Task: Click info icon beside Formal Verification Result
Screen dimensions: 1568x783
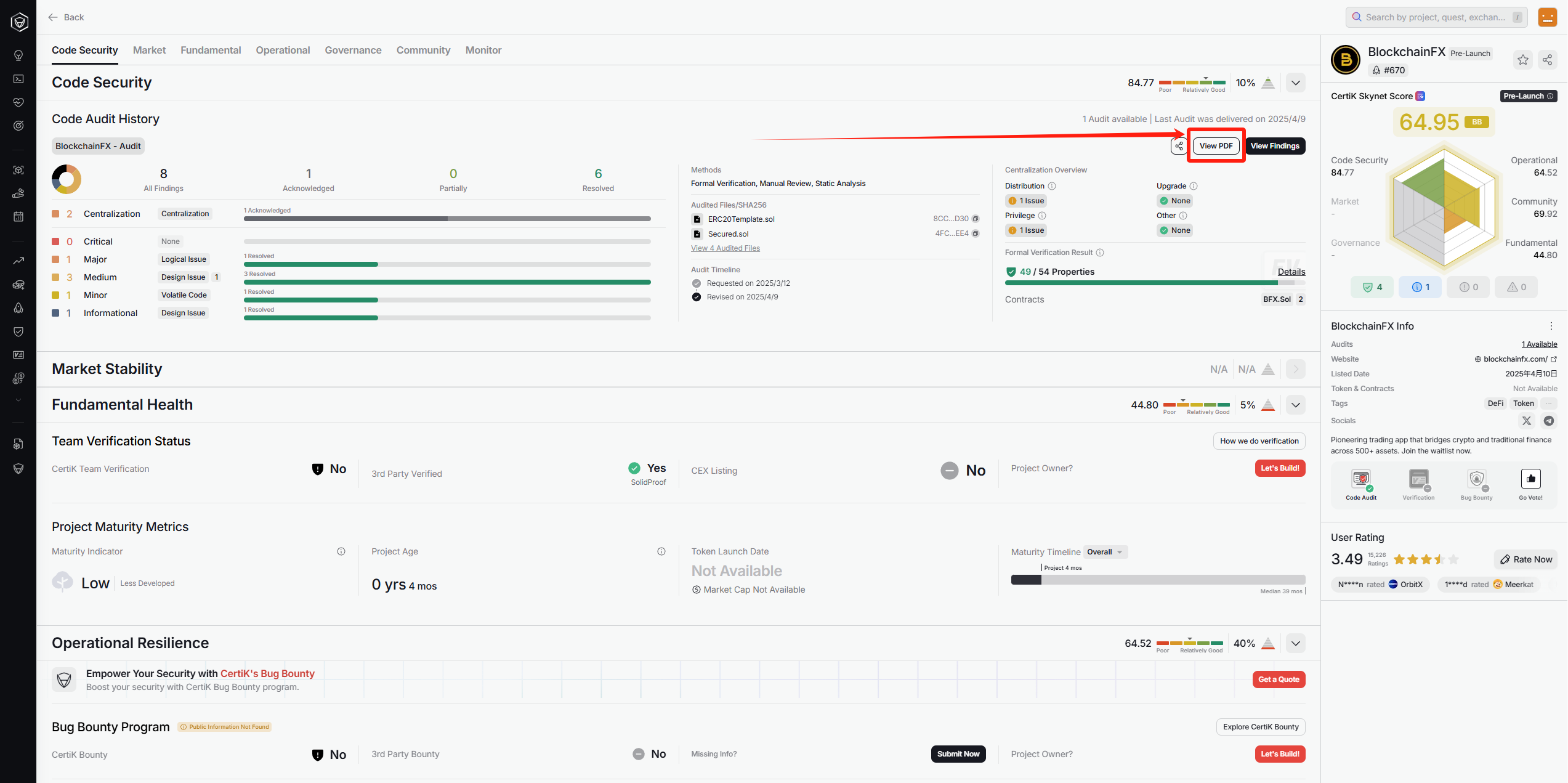Action: (1100, 253)
